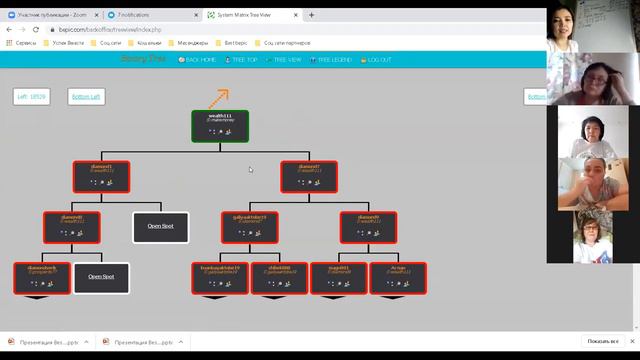Click the Binary Tree logo text

[x=143, y=59]
